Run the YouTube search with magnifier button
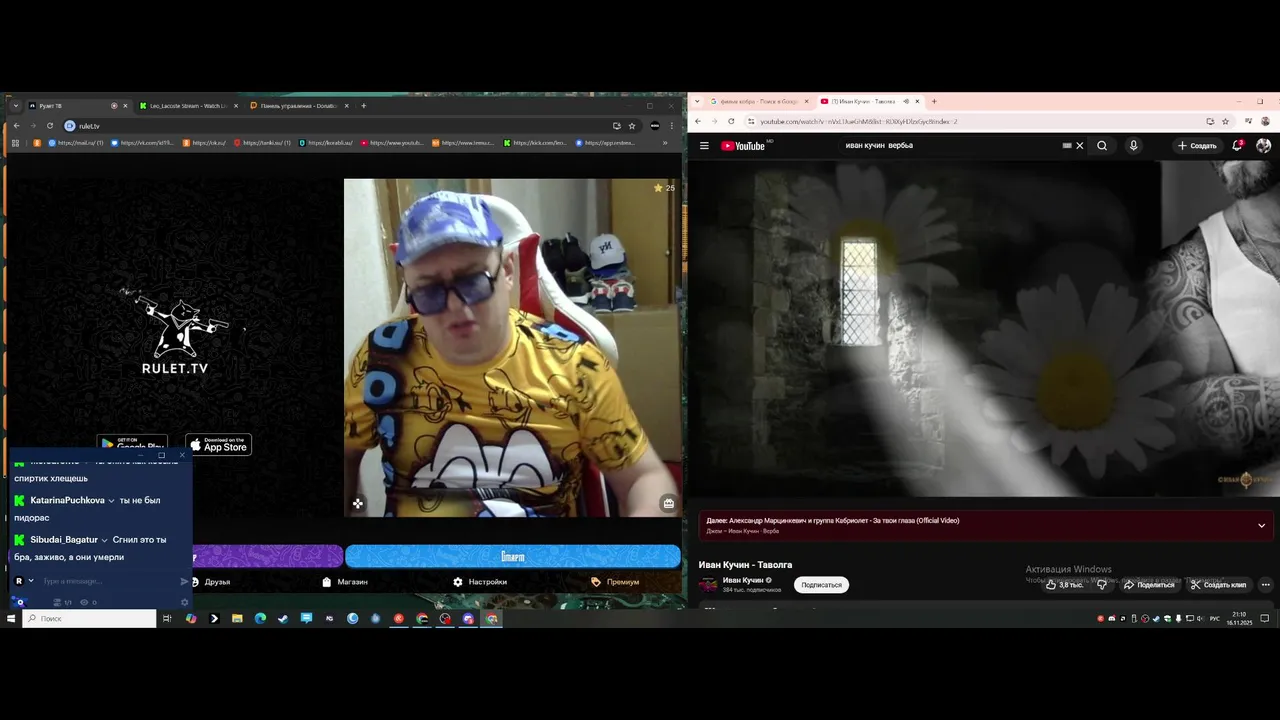Viewport: 1280px width, 720px height. click(1102, 146)
